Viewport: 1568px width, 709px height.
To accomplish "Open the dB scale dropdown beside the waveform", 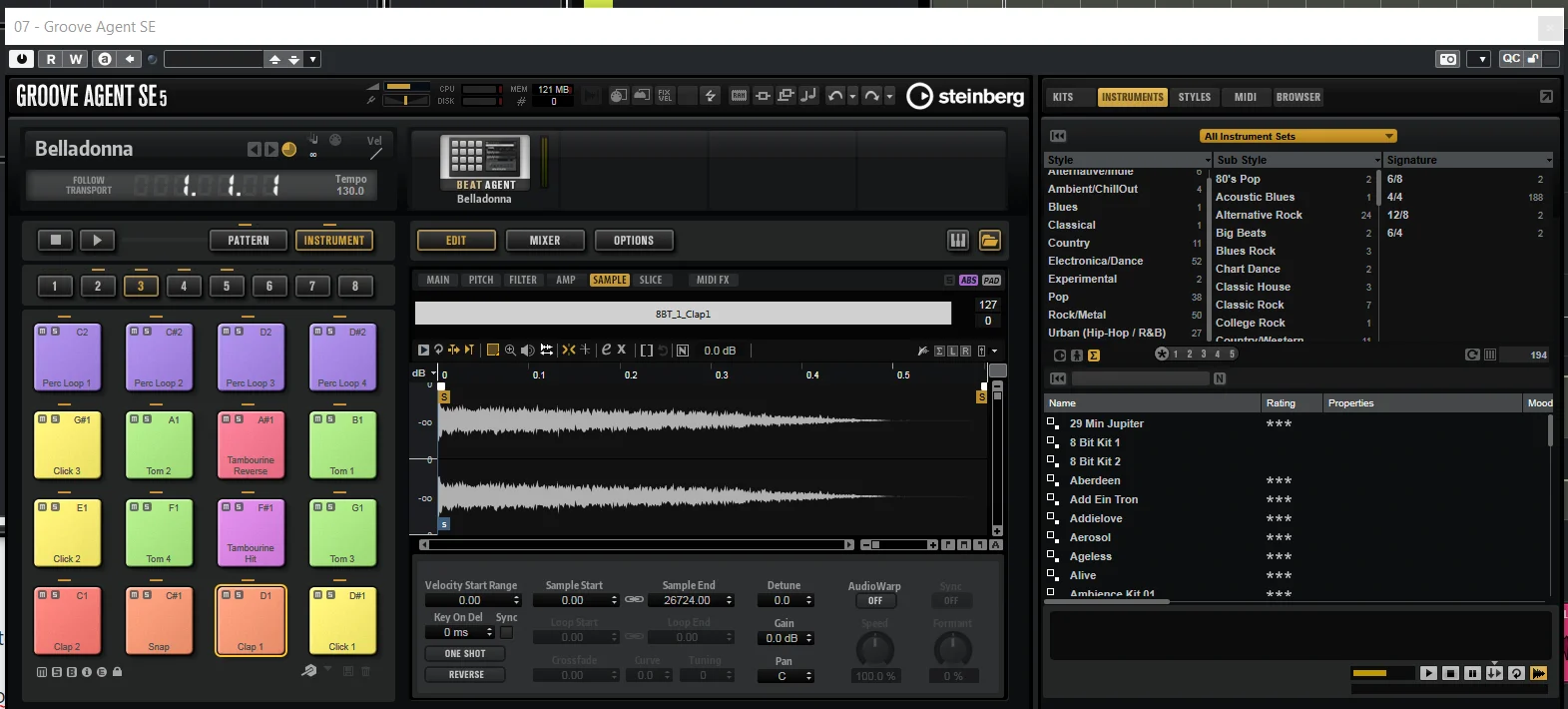I will [433, 372].
